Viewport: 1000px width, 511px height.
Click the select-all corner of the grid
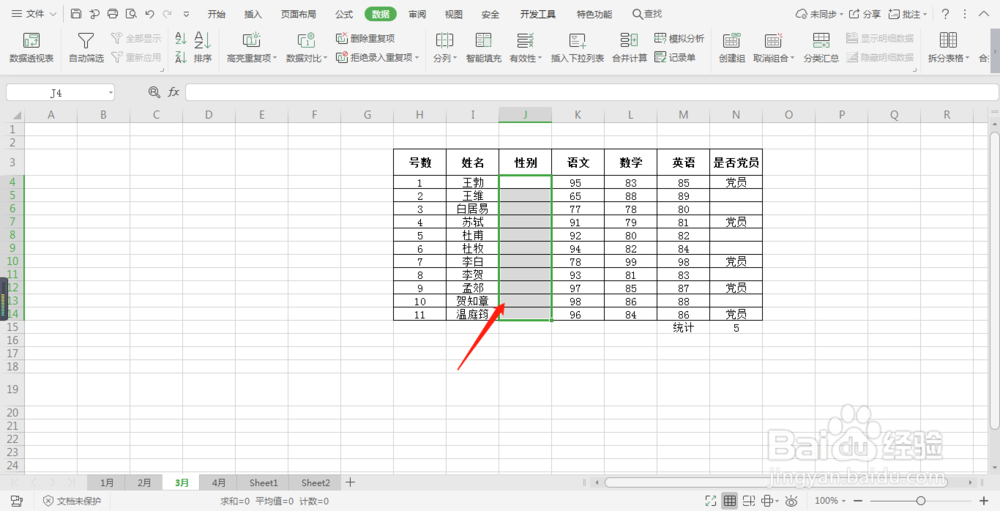tap(13, 115)
